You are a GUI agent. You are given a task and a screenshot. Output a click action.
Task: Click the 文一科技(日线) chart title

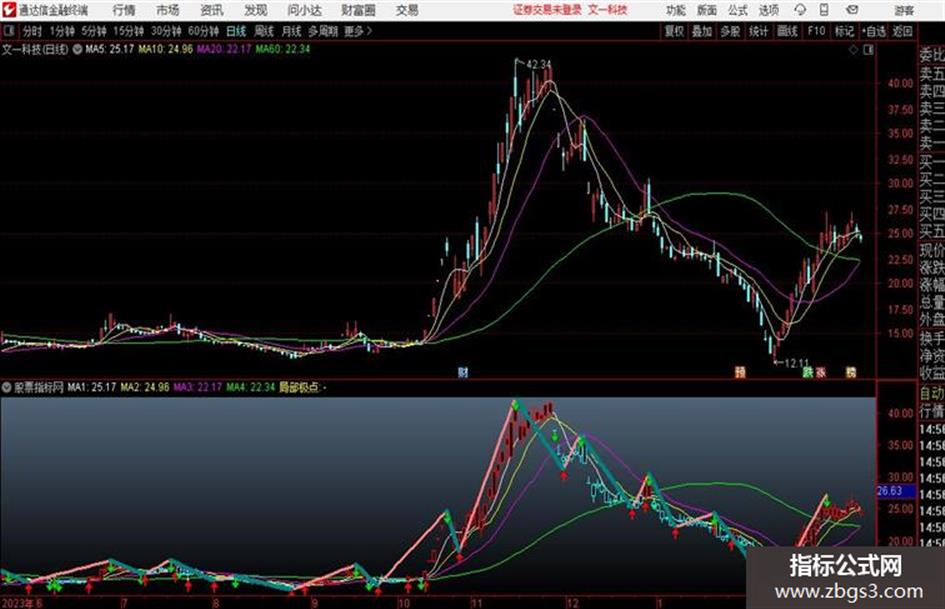click(35, 49)
